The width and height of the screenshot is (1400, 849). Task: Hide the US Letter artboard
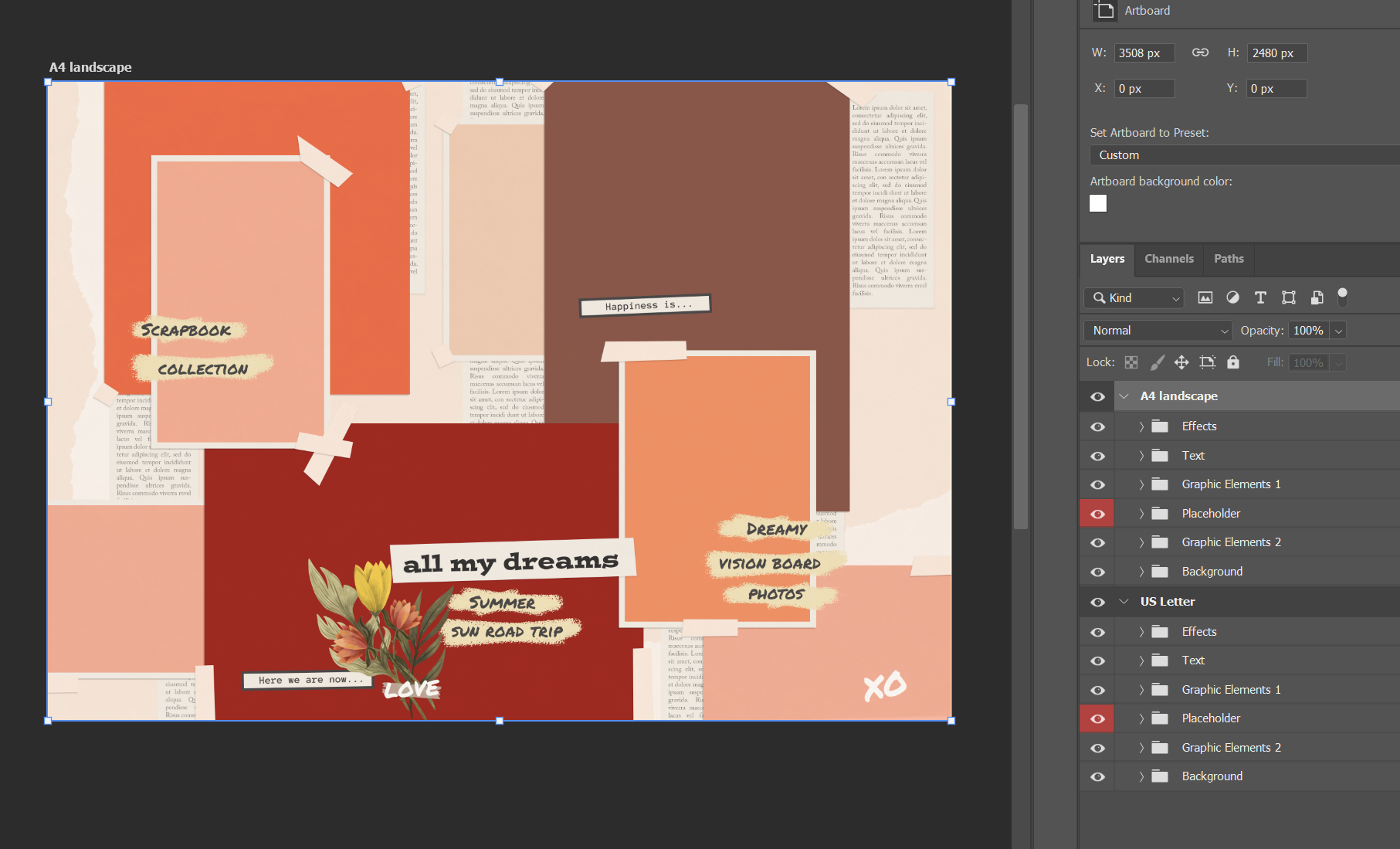pos(1097,602)
